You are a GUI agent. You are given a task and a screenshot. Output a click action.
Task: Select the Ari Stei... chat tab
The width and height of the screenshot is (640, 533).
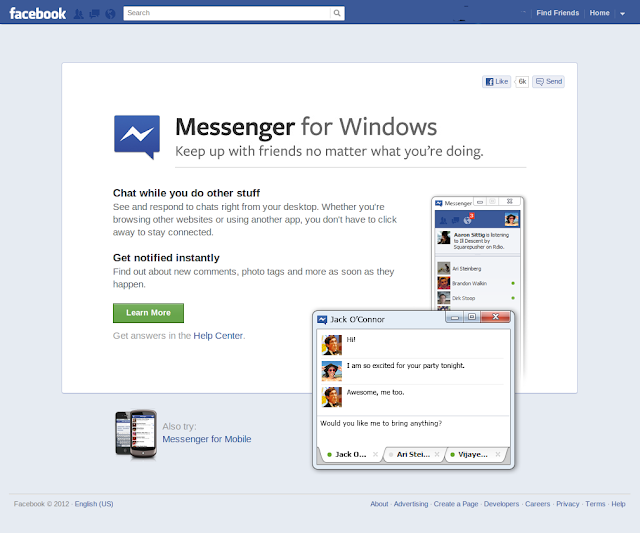tap(413, 455)
